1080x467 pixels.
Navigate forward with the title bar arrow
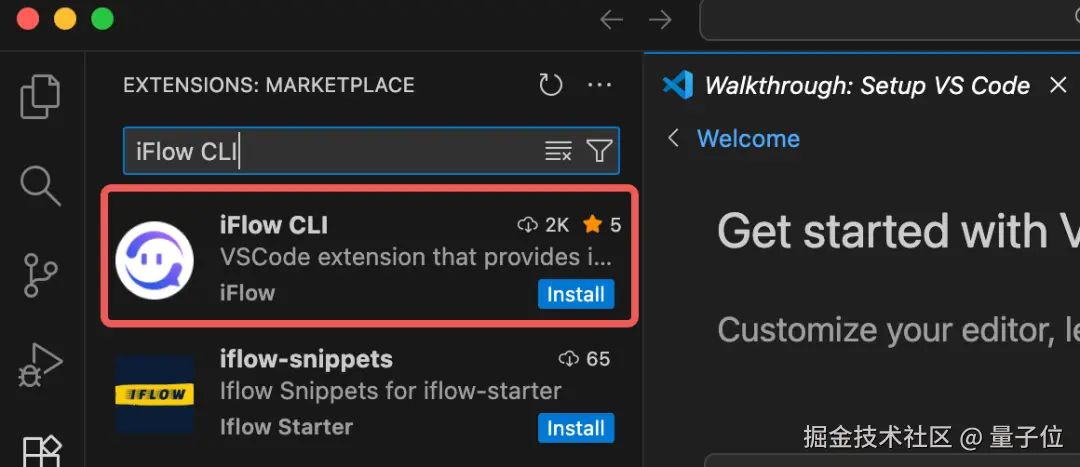(660, 19)
